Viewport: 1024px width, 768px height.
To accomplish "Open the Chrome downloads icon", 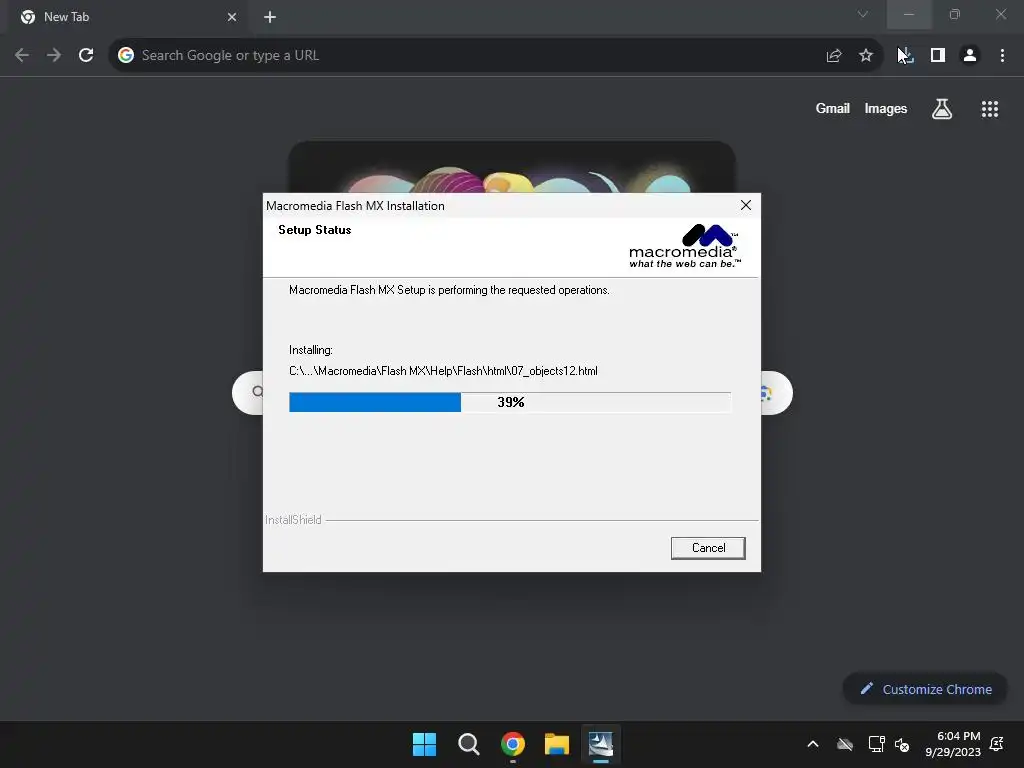I will click(x=905, y=56).
